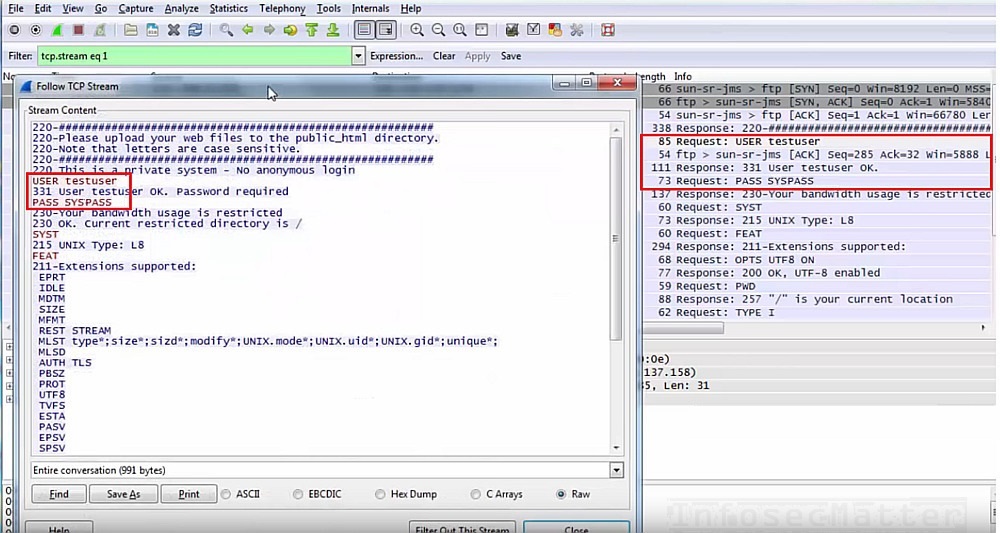The width and height of the screenshot is (1000, 533).
Task: Open coloring rules icon
Action: coord(555,30)
